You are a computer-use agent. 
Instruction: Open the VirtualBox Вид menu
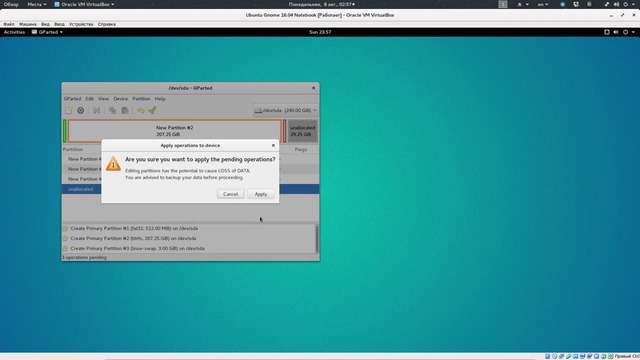coord(45,24)
